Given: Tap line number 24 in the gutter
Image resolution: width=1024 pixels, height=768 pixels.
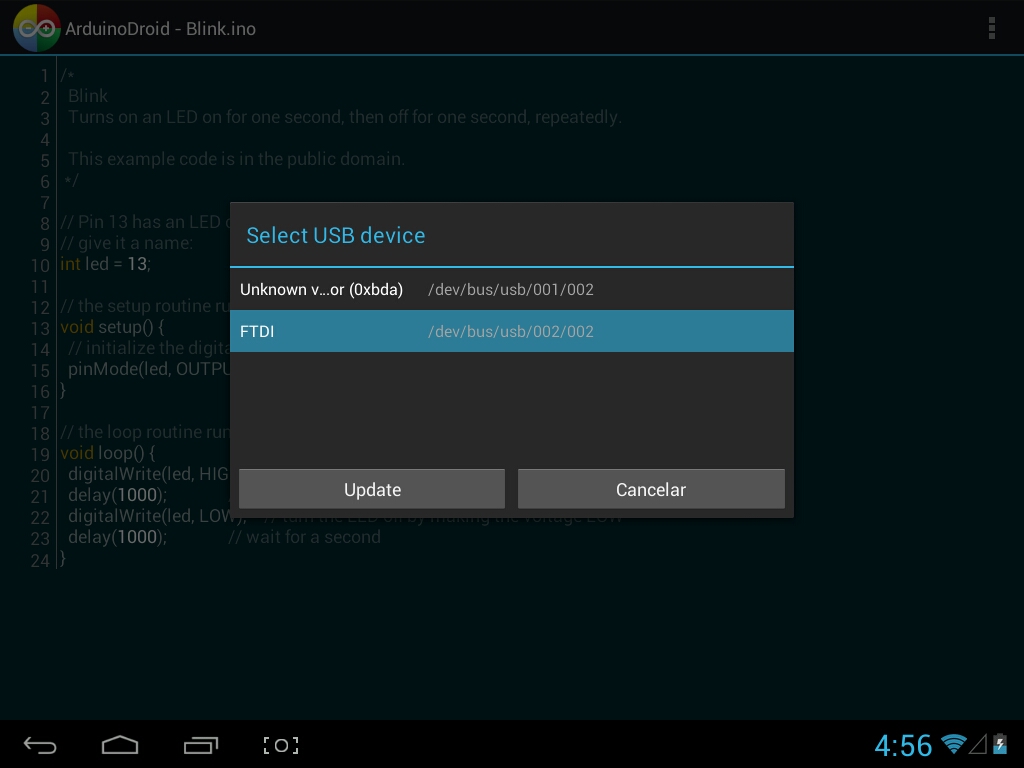Looking at the screenshot, I should (x=40, y=560).
